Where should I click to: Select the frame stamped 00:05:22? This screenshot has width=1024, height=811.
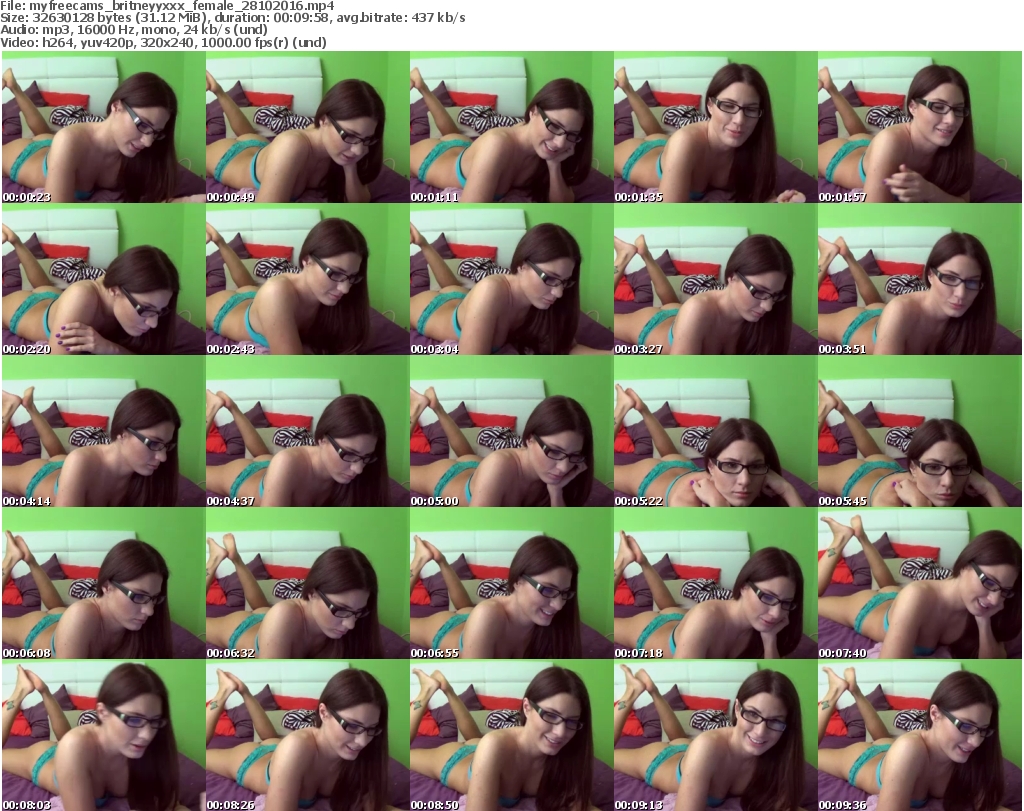tap(716, 431)
